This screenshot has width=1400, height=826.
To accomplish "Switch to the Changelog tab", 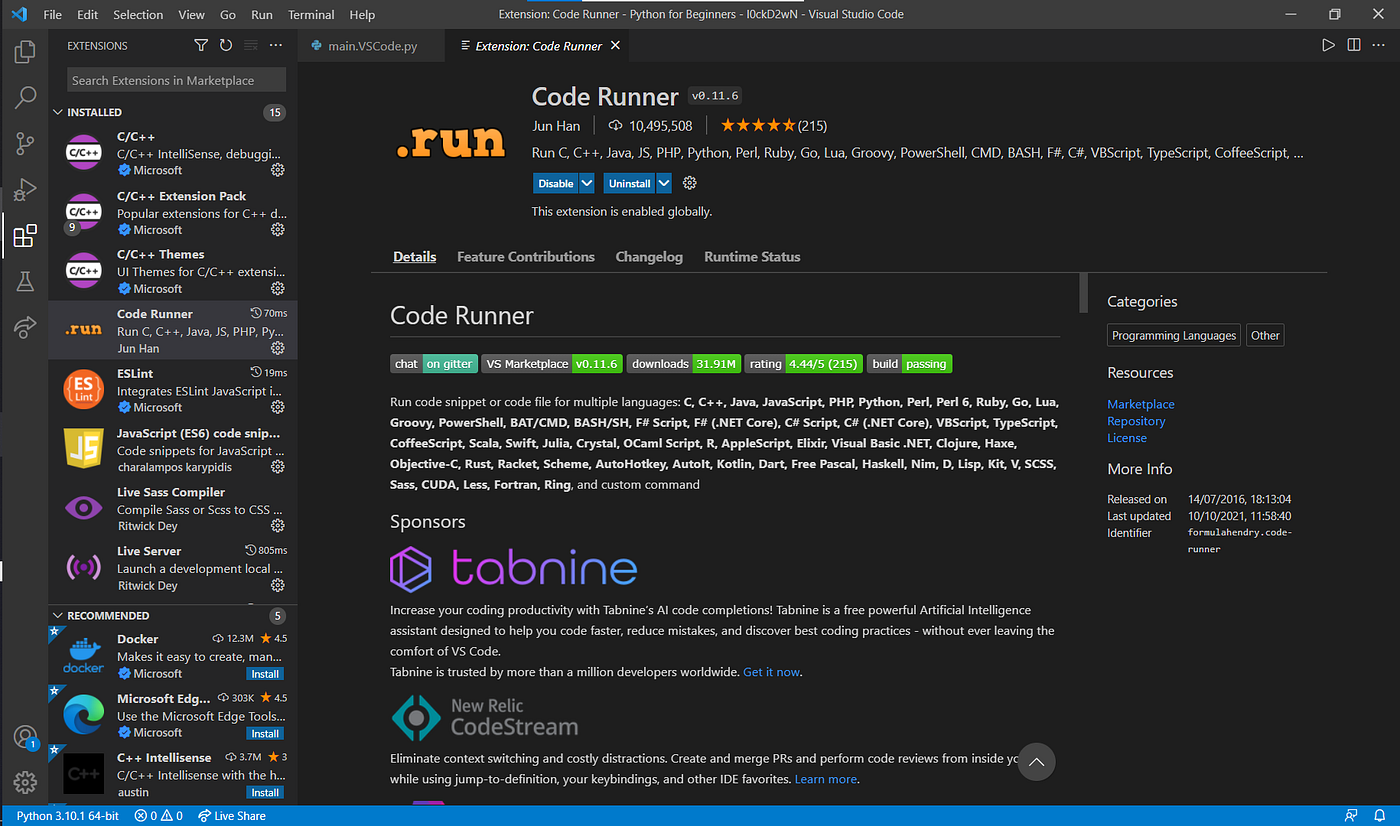I will tap(649, 257).
